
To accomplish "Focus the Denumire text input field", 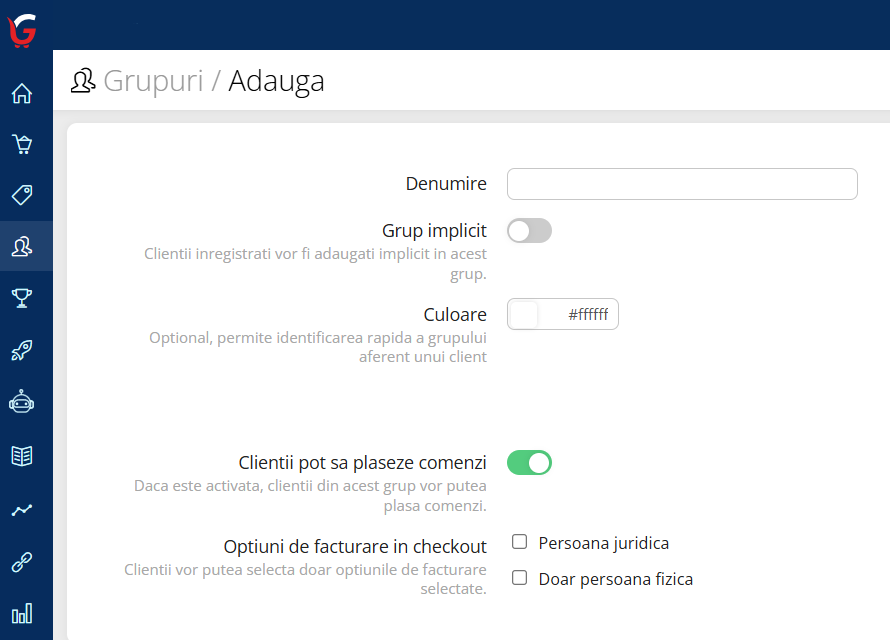I will tap(682, 184).
